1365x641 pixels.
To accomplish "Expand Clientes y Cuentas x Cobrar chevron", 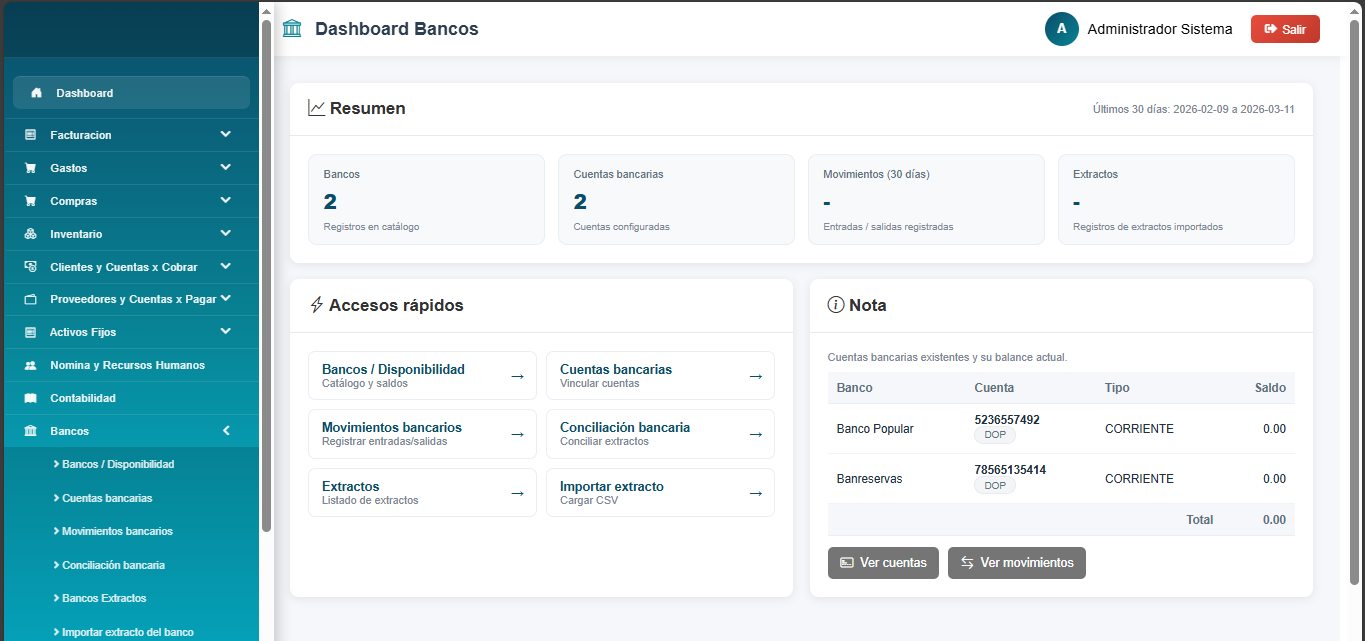I will point(226,267).
